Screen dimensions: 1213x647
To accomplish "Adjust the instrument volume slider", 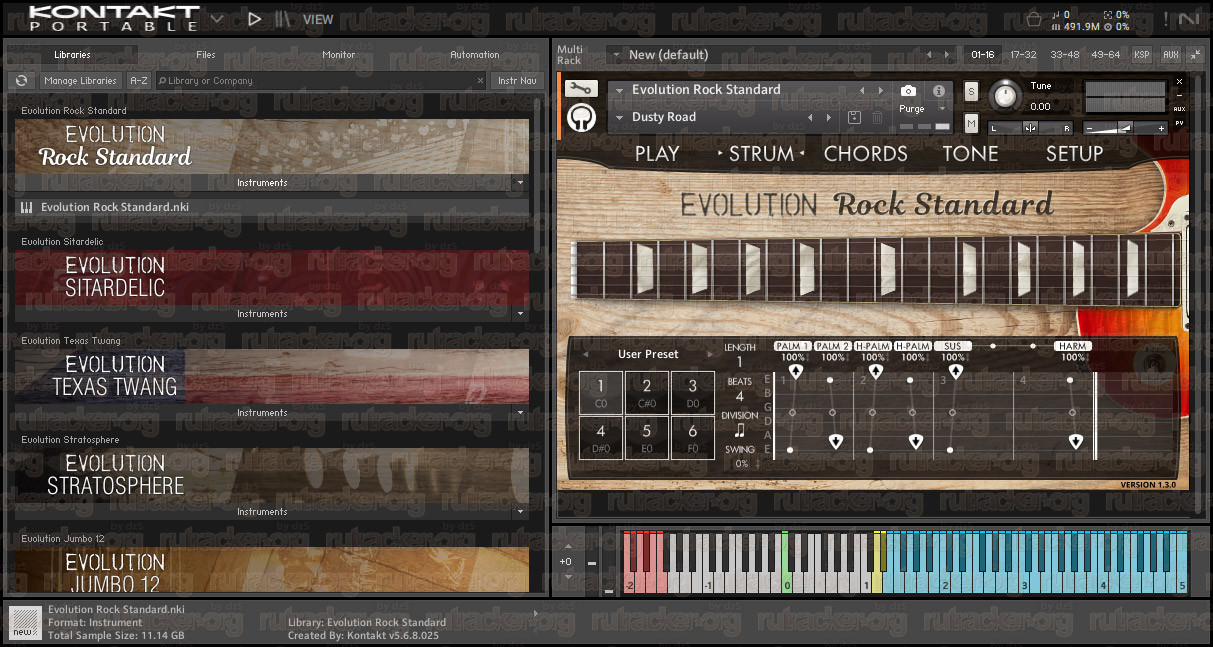I will 1126,128.
